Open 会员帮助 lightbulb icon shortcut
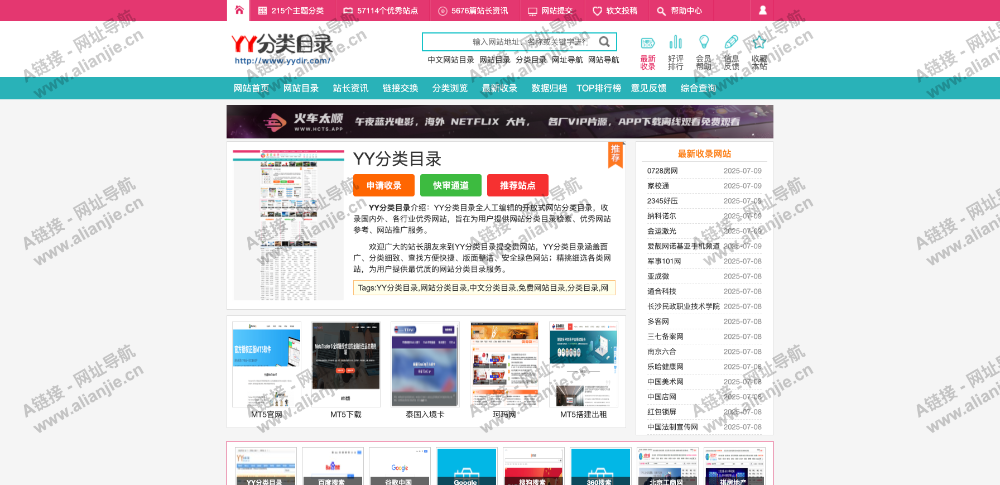Image resolution: width=1000 pixels, height=485 pixels. (703, 43)
